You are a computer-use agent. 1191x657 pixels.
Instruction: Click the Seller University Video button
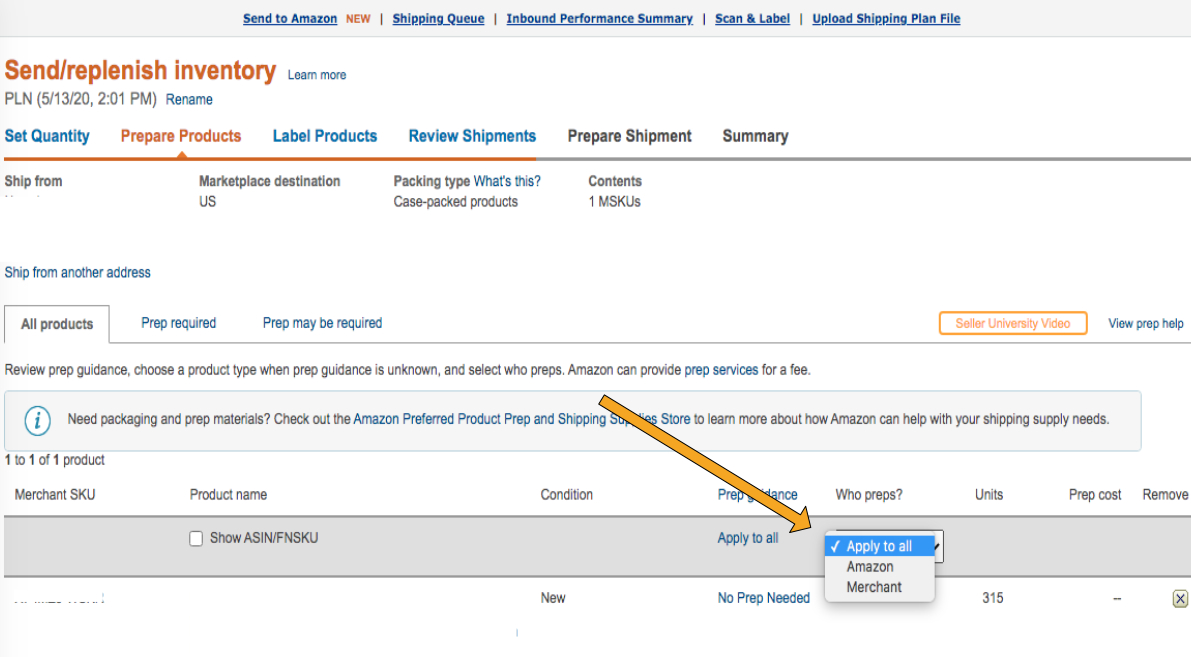(x=1012, y=323)
